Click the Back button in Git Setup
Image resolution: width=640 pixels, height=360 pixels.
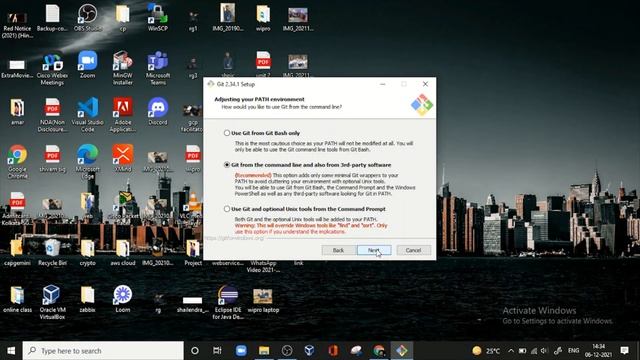click(x=338, y=250)
